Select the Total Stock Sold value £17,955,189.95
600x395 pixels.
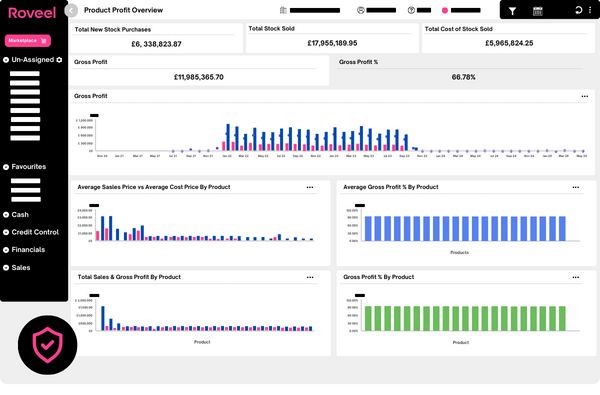332,43
